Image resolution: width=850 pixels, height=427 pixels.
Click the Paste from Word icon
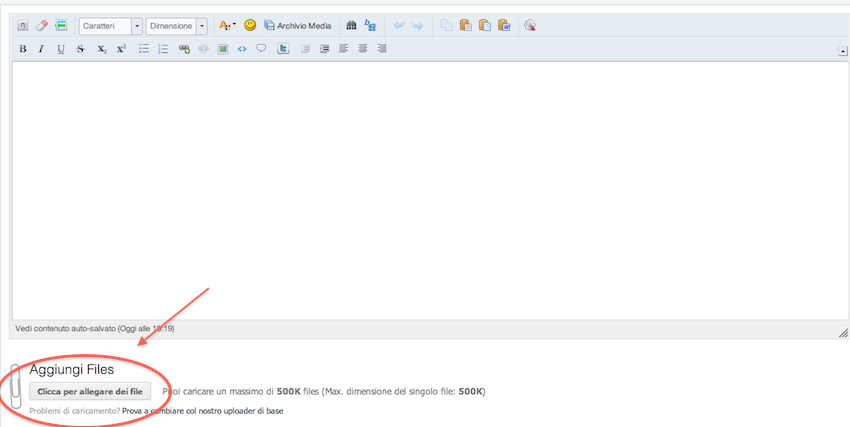coord(504,26)
